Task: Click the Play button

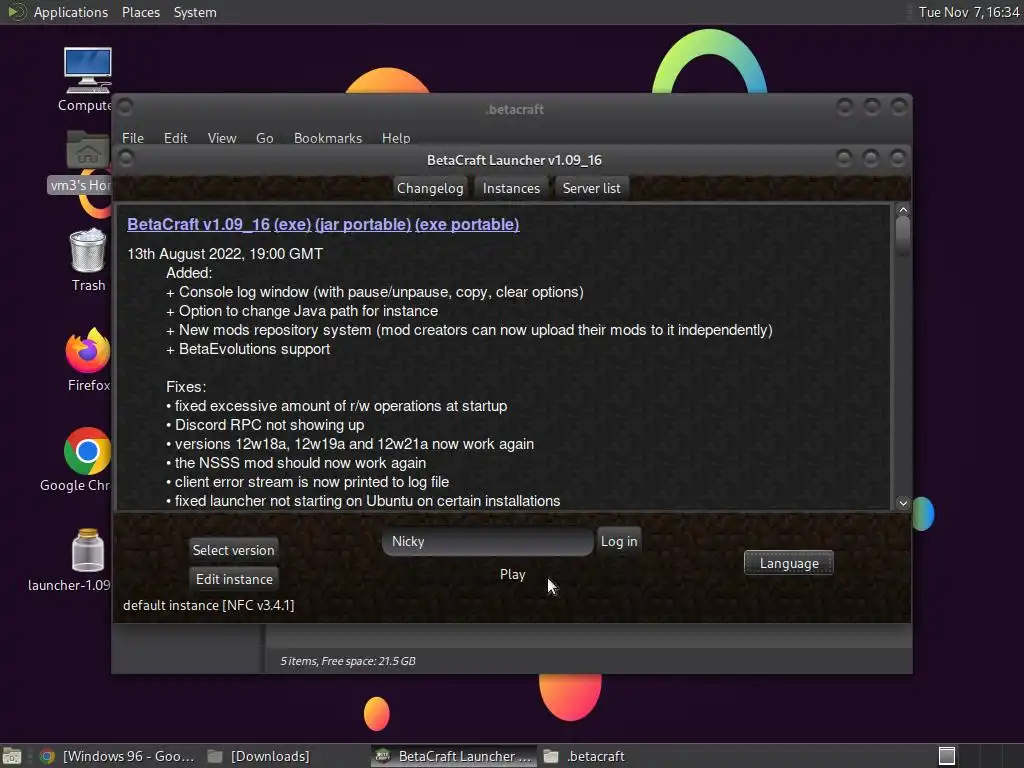Action: [512, 574]
